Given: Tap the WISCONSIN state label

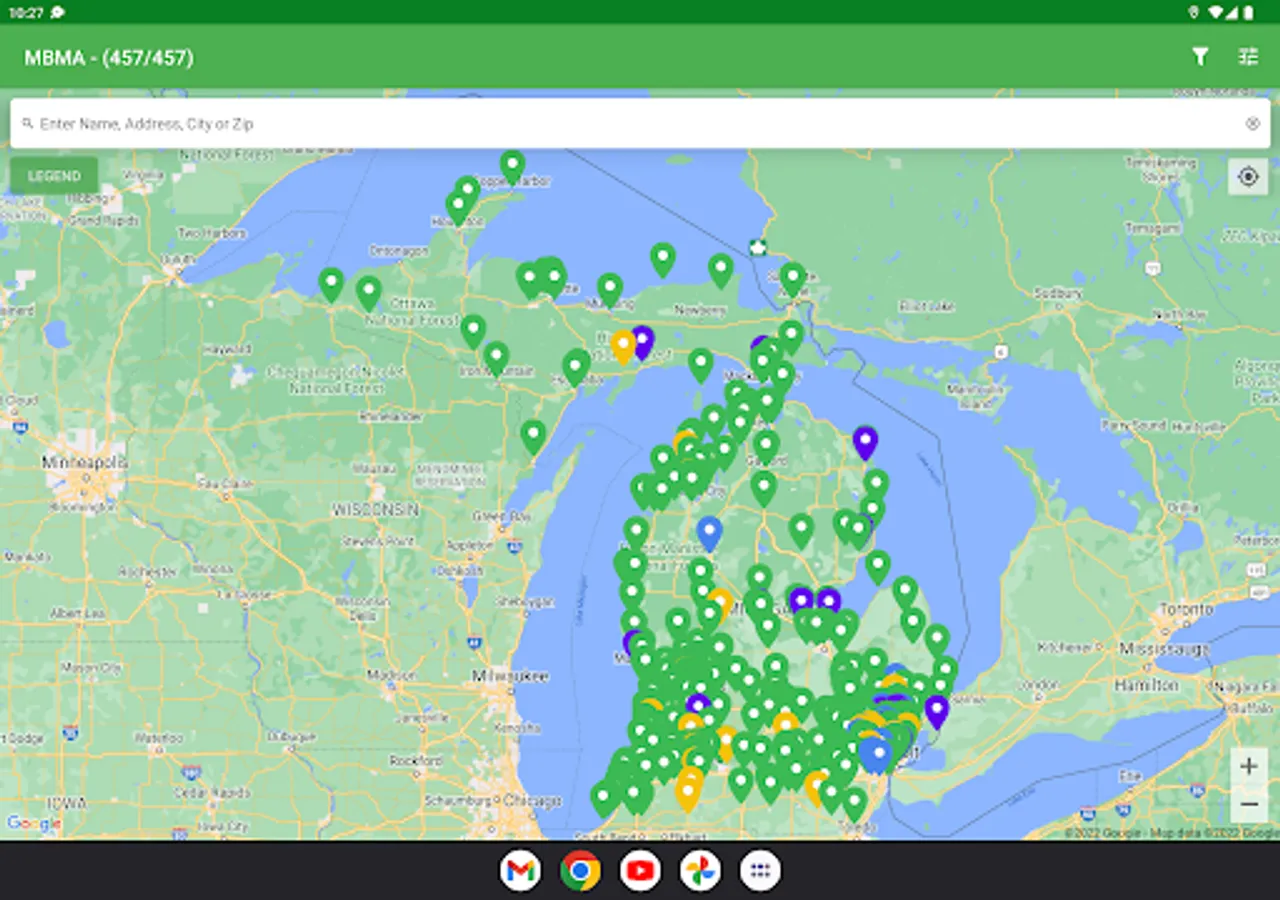Looking at the screenshot, I should (x=376, y=509).
